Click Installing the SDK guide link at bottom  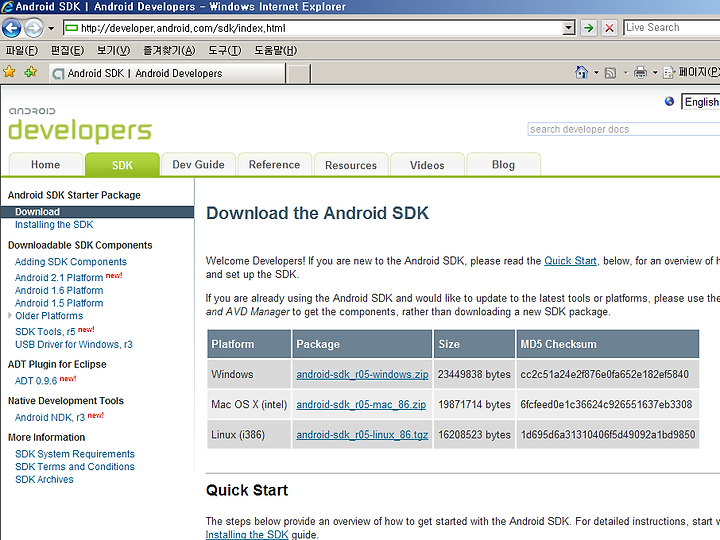pos(247,534)
